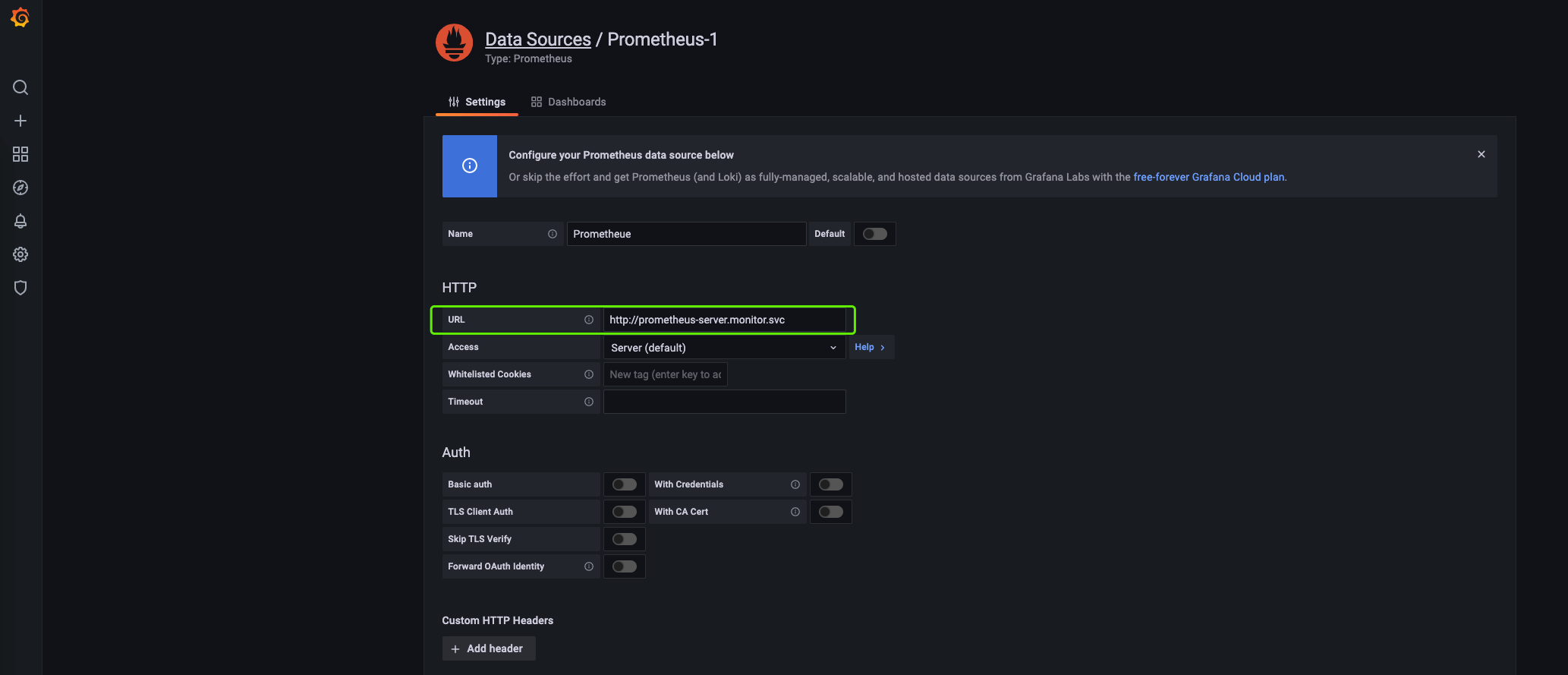1568x675 pixels.
Task: Open the Dashboards grid icon in sidebar
Action: 20,154
